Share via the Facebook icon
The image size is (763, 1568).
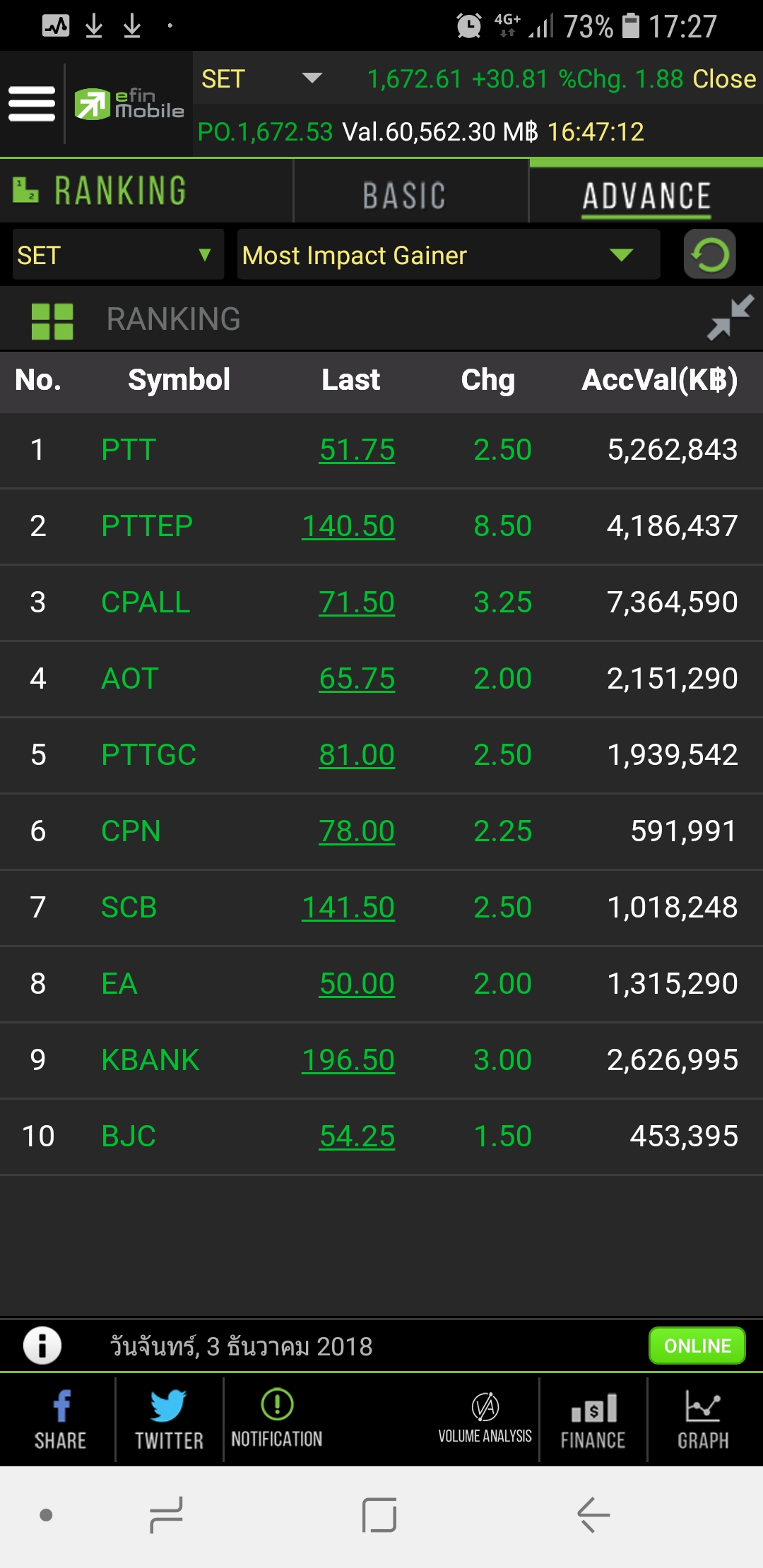point(61,1418)
